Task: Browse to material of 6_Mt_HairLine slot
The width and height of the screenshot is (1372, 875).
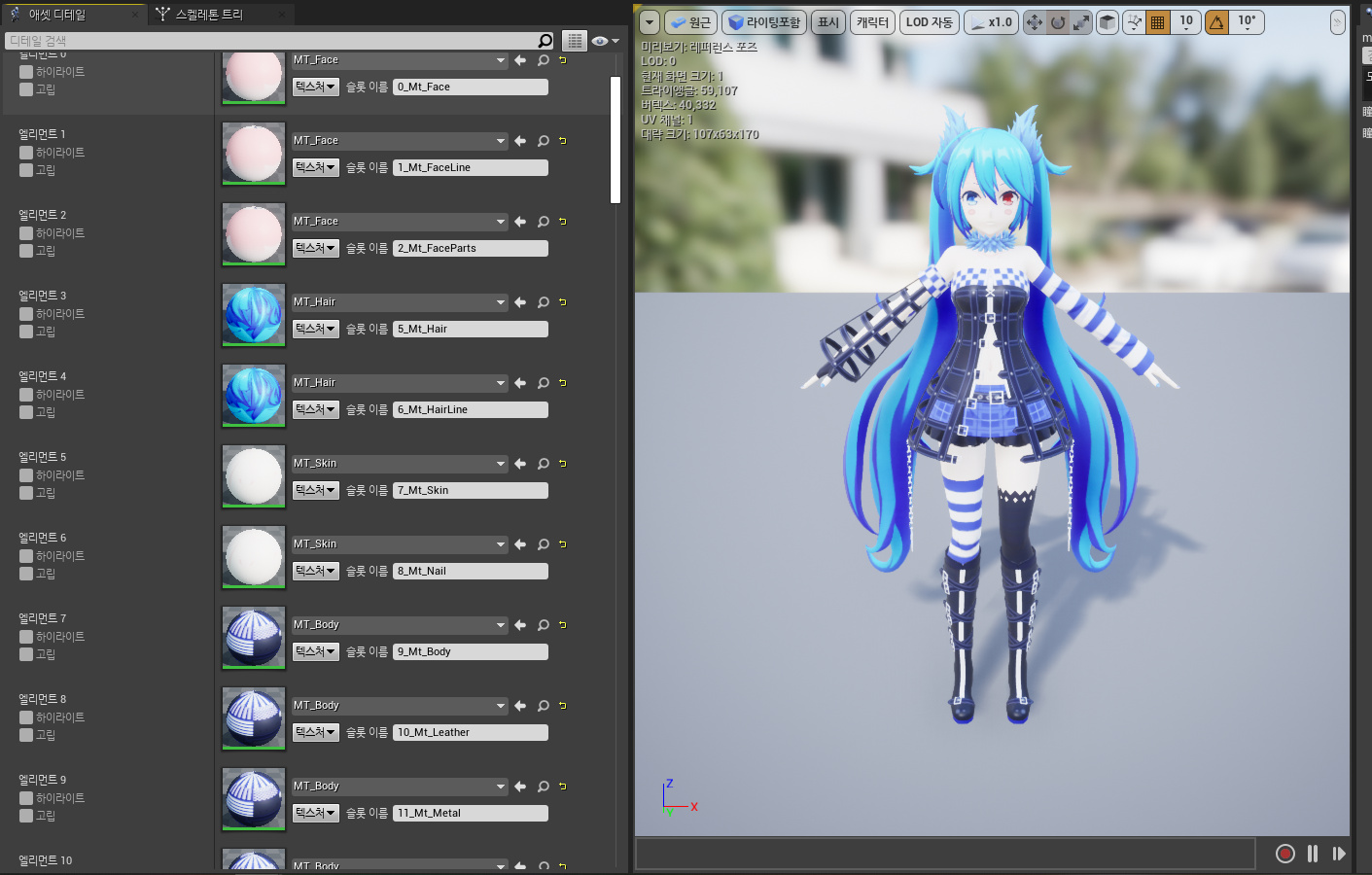Action: 544,383
